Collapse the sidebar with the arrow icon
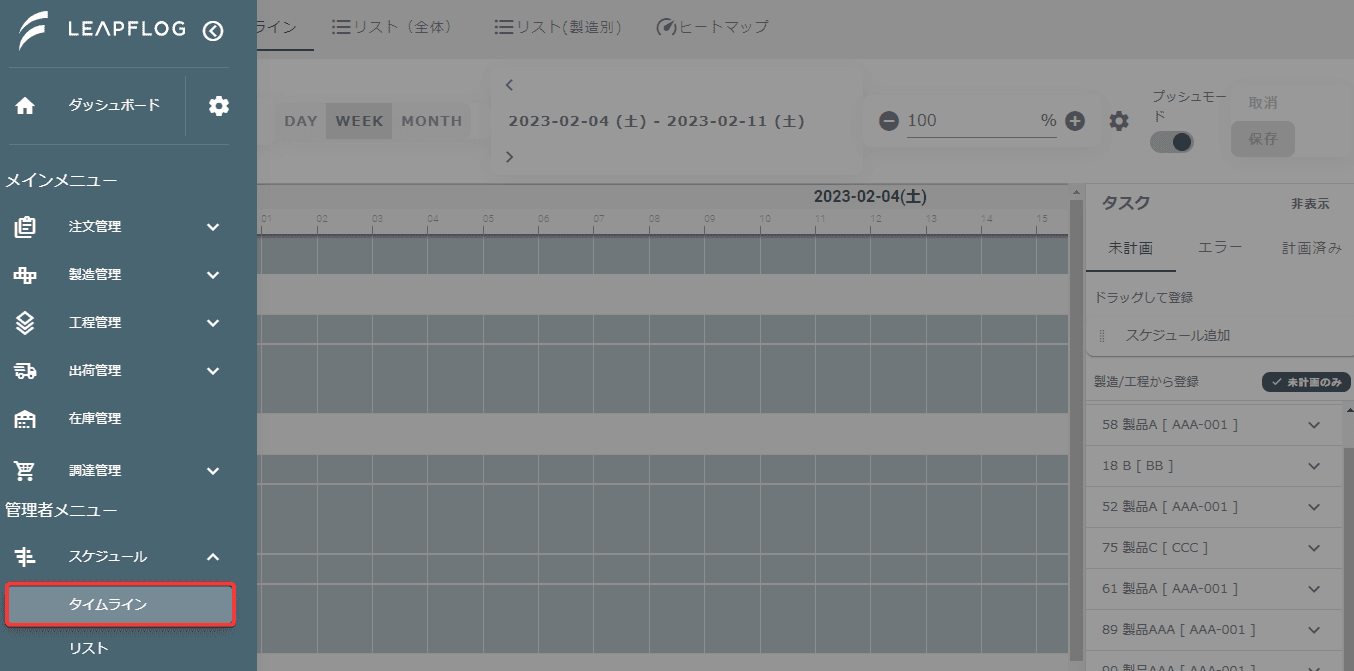 [x=213, y=31]
